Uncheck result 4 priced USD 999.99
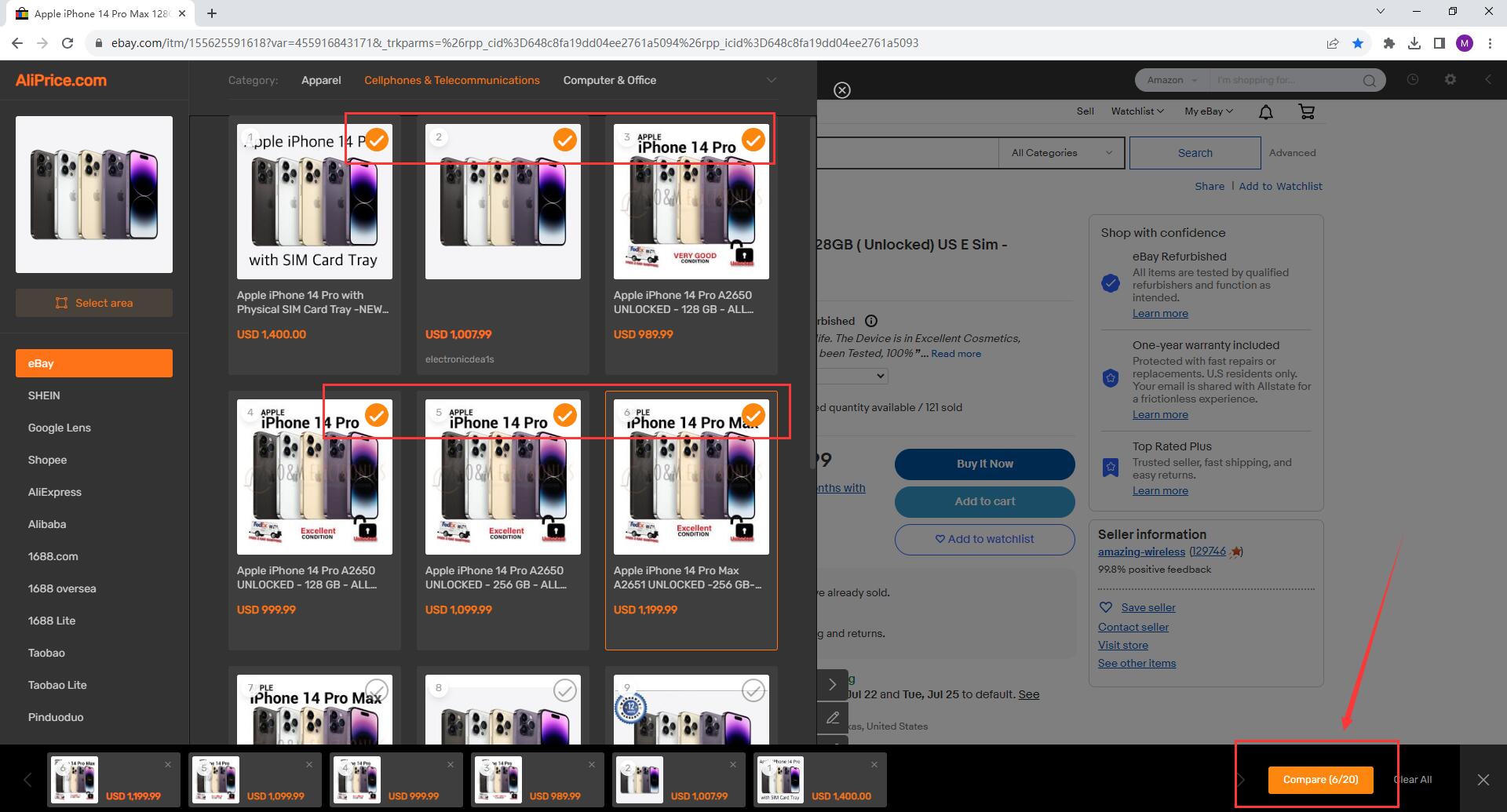This screenshot has height=812, width=1507. point(377,415)
